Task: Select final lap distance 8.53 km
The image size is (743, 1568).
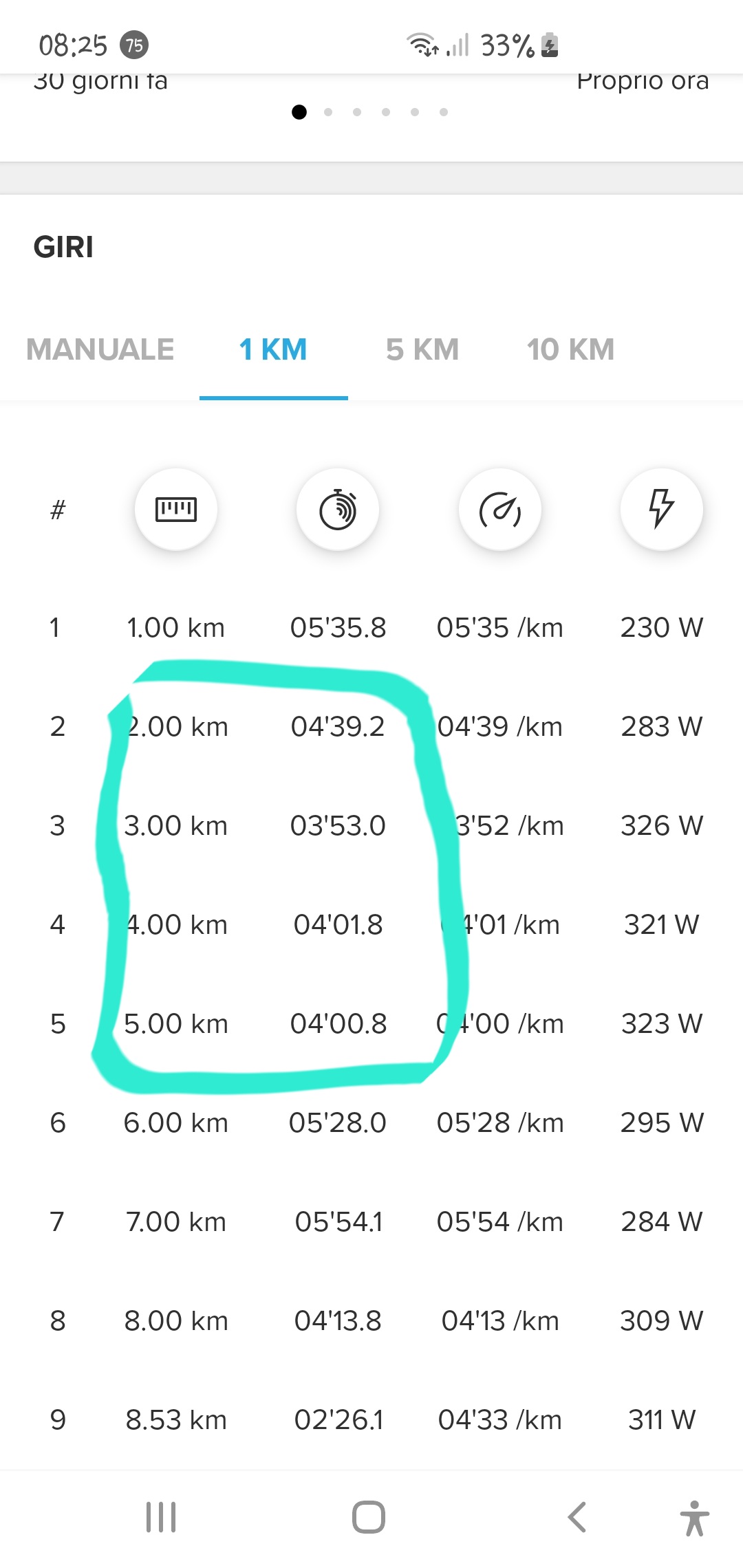Action: pos(176,1420)
